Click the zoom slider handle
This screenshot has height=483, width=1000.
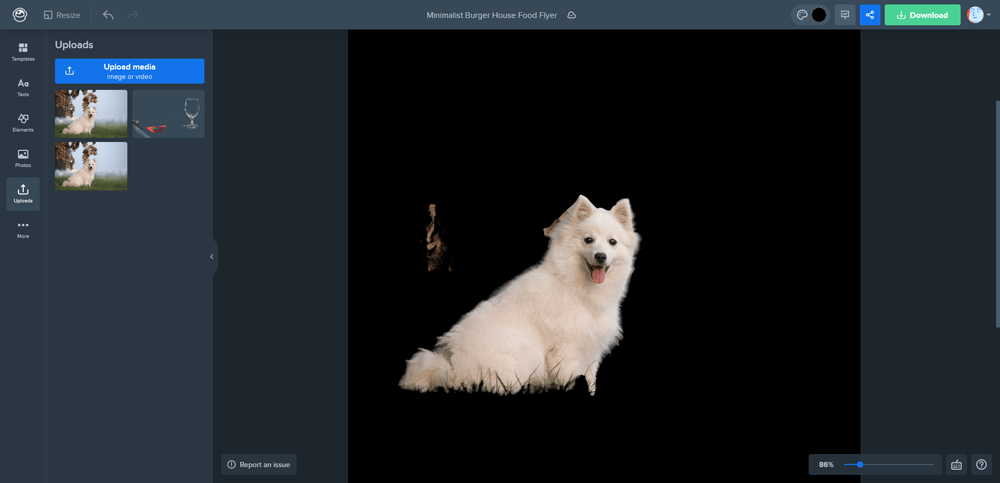pos(860,465)
